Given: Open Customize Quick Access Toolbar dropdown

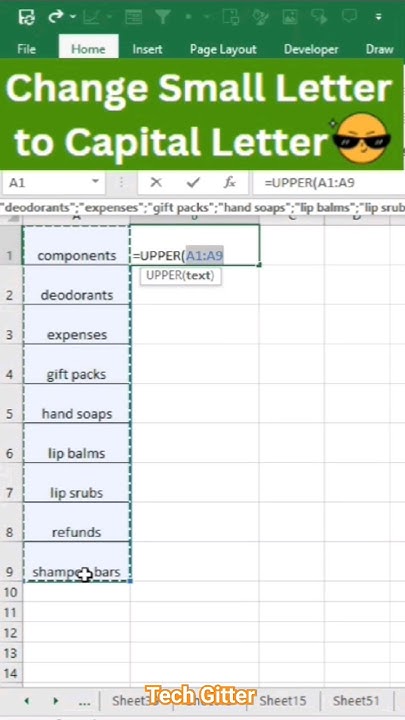Looking at the screenshot, I should [378, 17].
